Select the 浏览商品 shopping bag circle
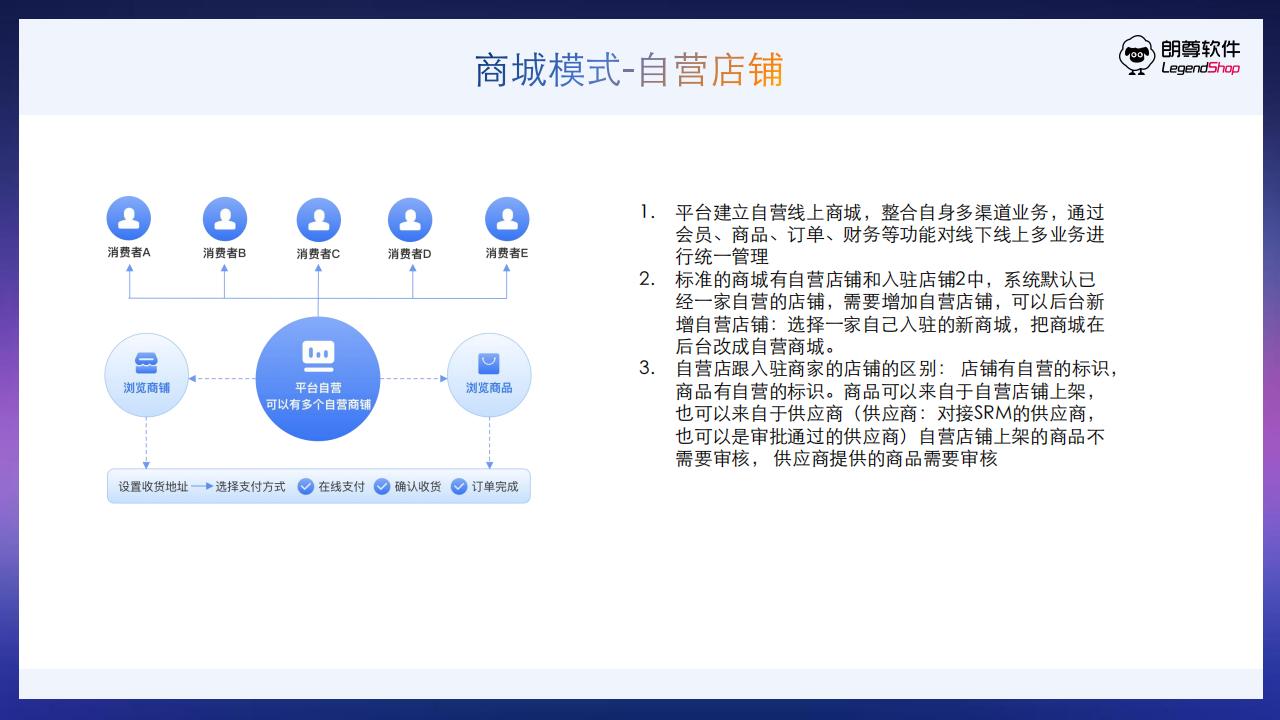The width and height of the screenshot is (1280, 720). pyautogui.click(x=489, y=376)
